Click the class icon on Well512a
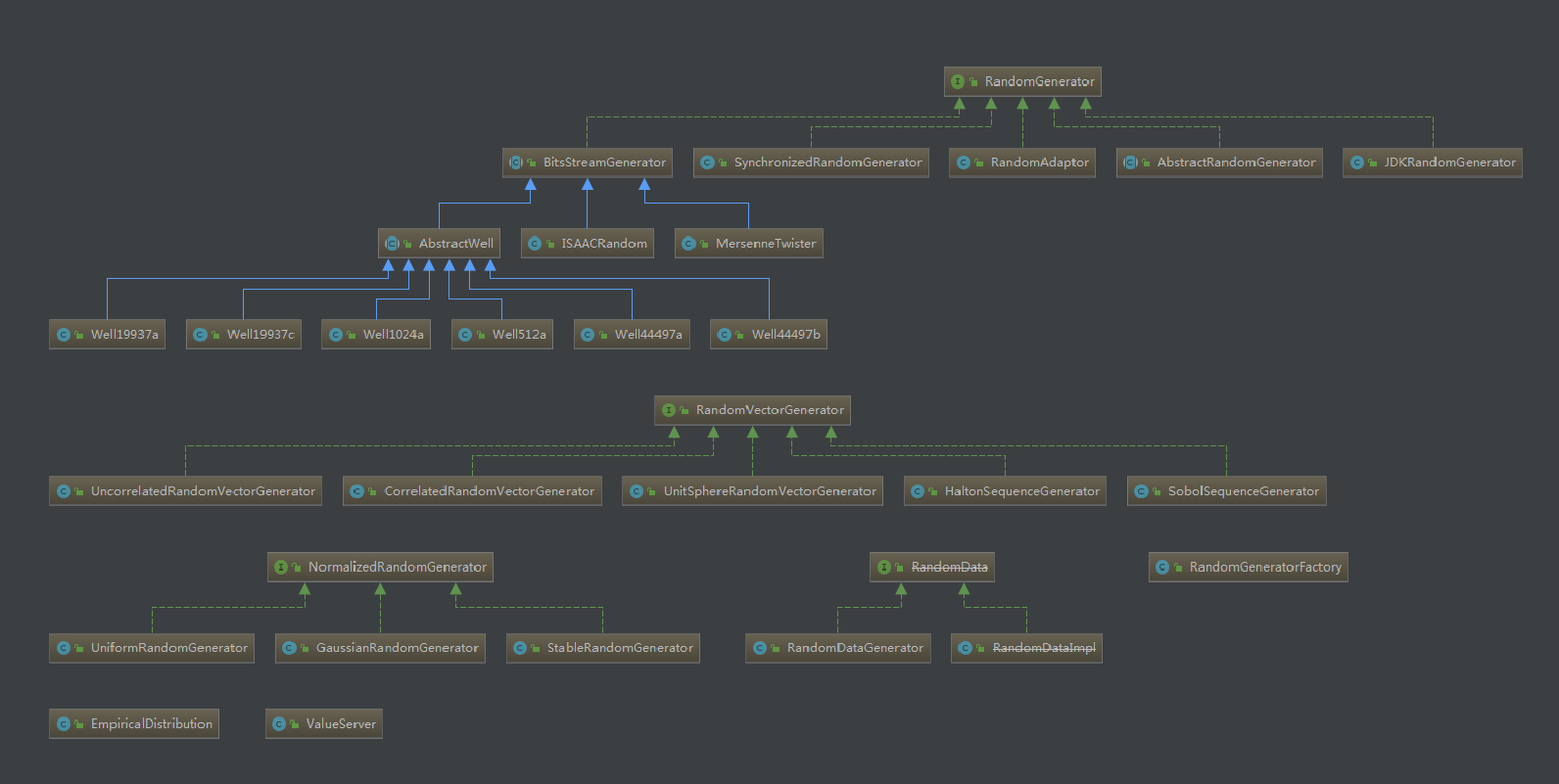 tap(465, 335)
